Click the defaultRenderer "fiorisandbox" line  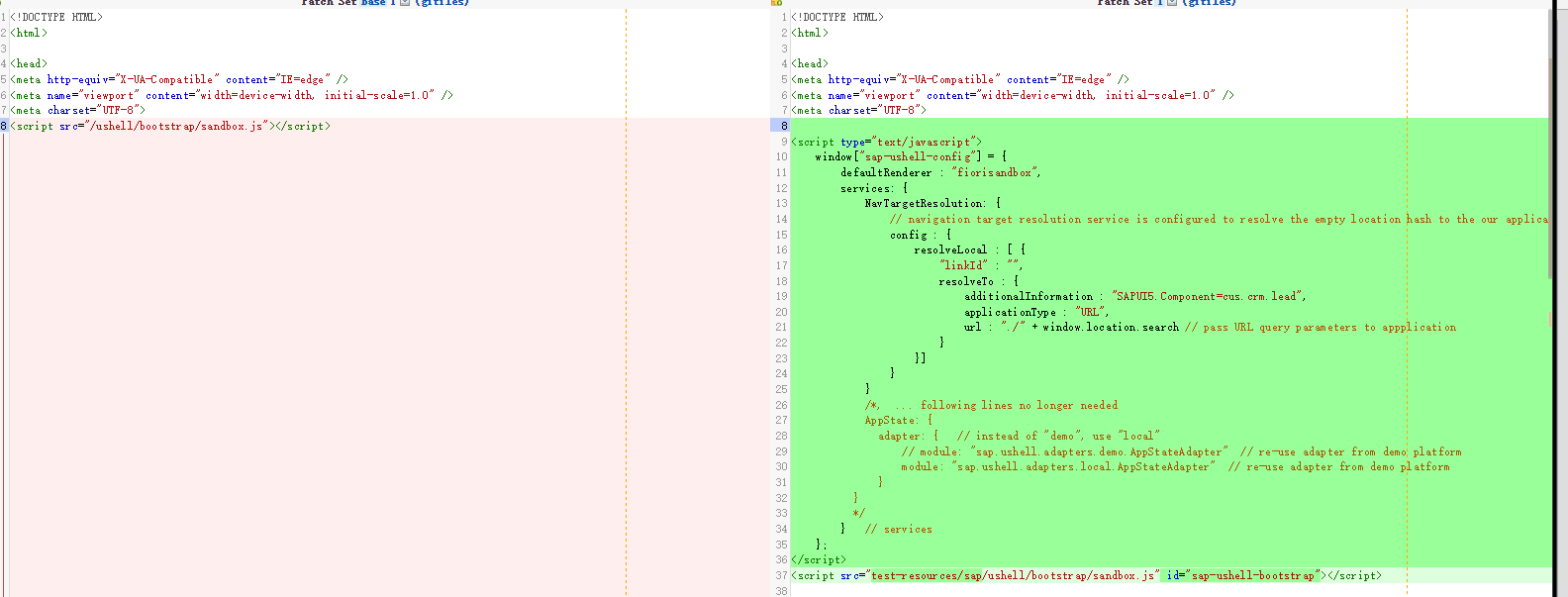(x=940, y=172)
